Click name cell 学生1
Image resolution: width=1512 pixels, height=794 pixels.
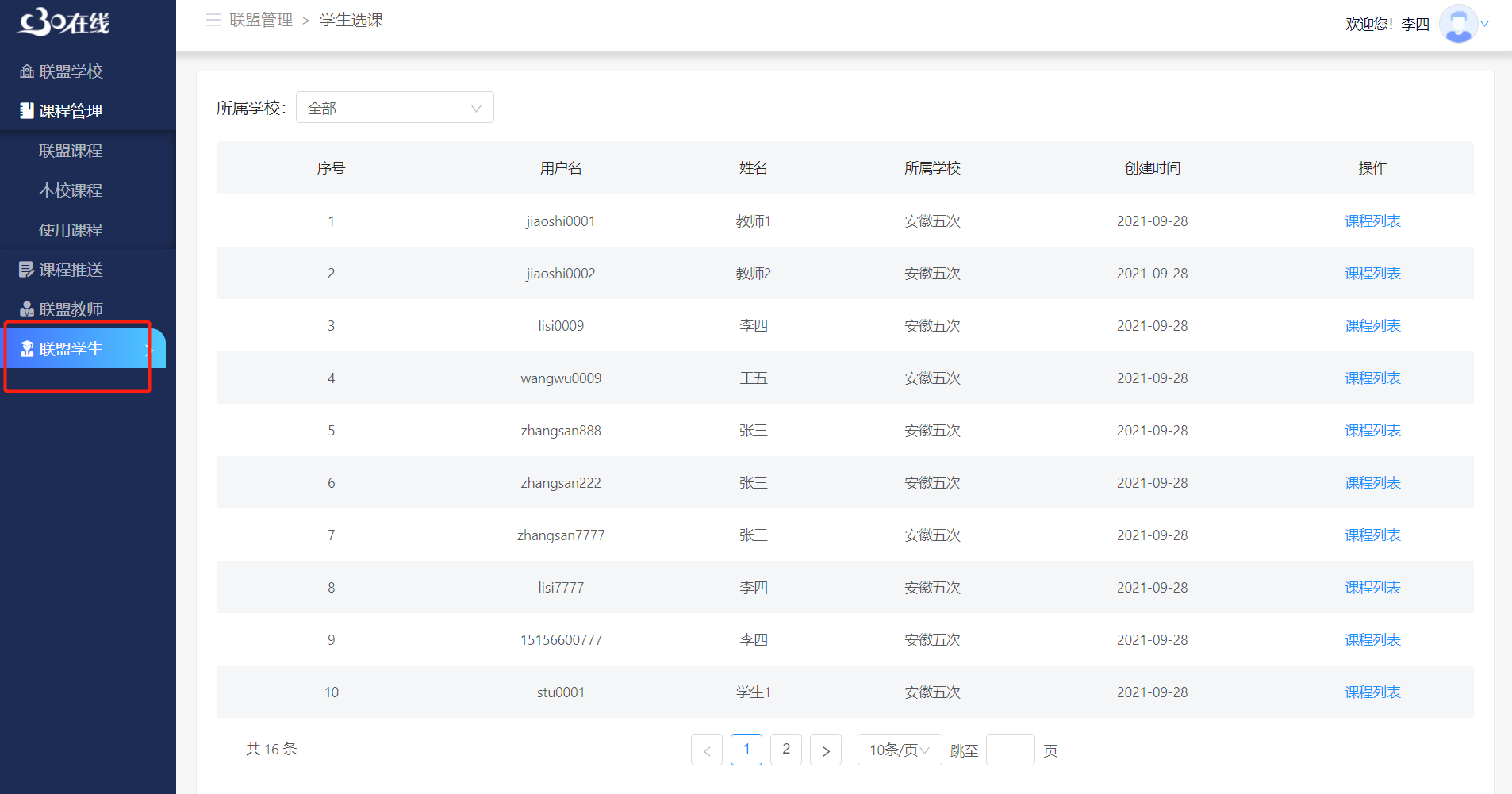coord(754,692)
